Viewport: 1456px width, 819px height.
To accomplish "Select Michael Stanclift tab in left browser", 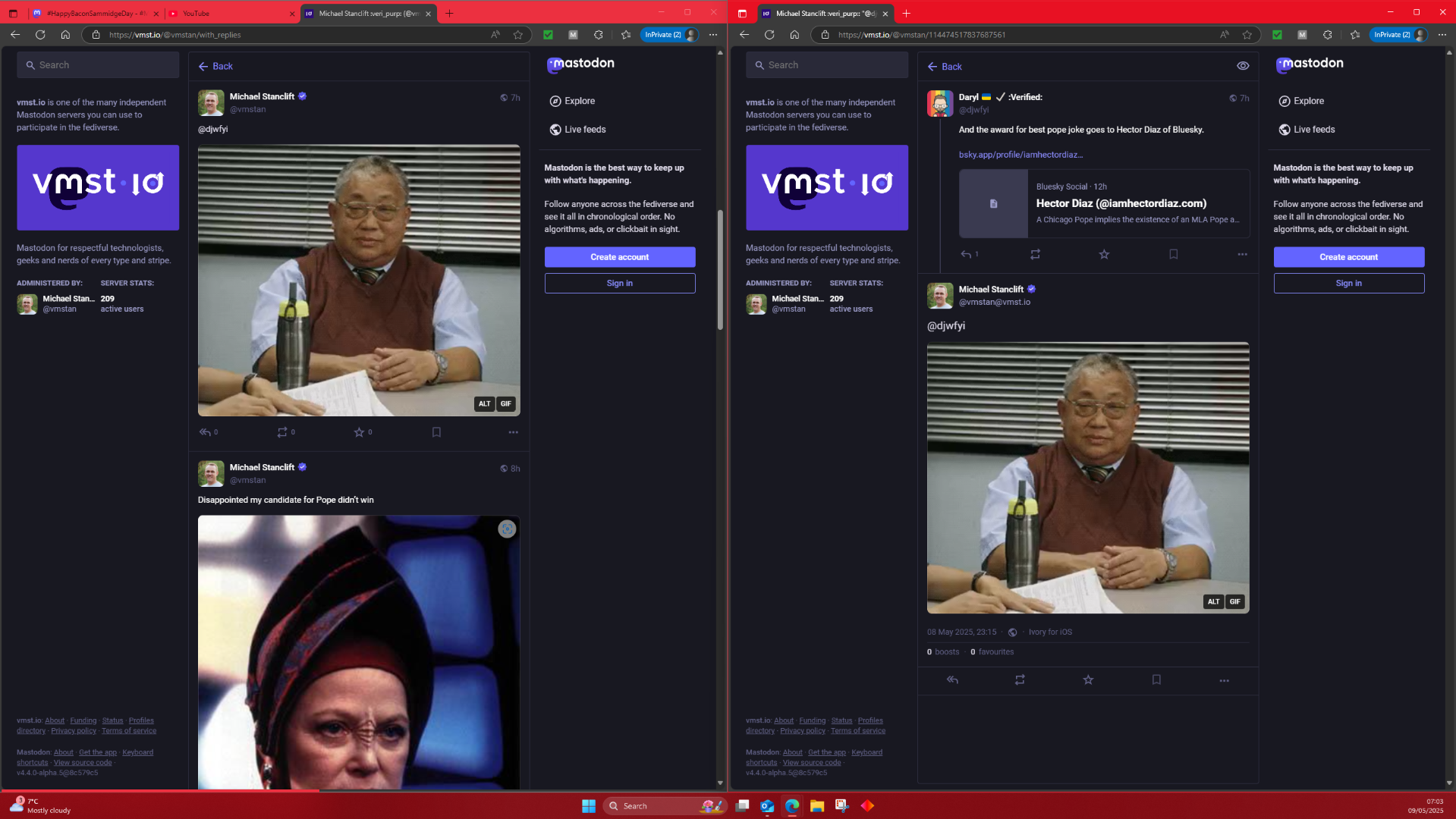I will [368, 14].
